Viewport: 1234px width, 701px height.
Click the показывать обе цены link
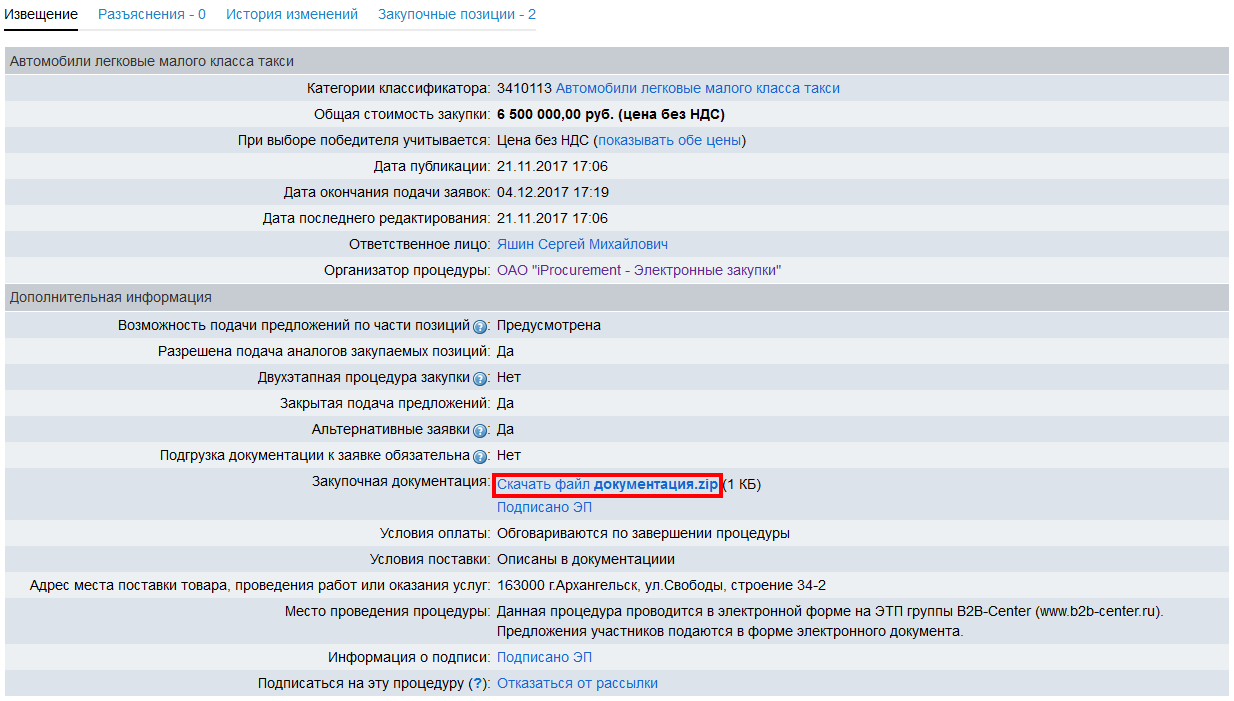click(x=669, y=141)
